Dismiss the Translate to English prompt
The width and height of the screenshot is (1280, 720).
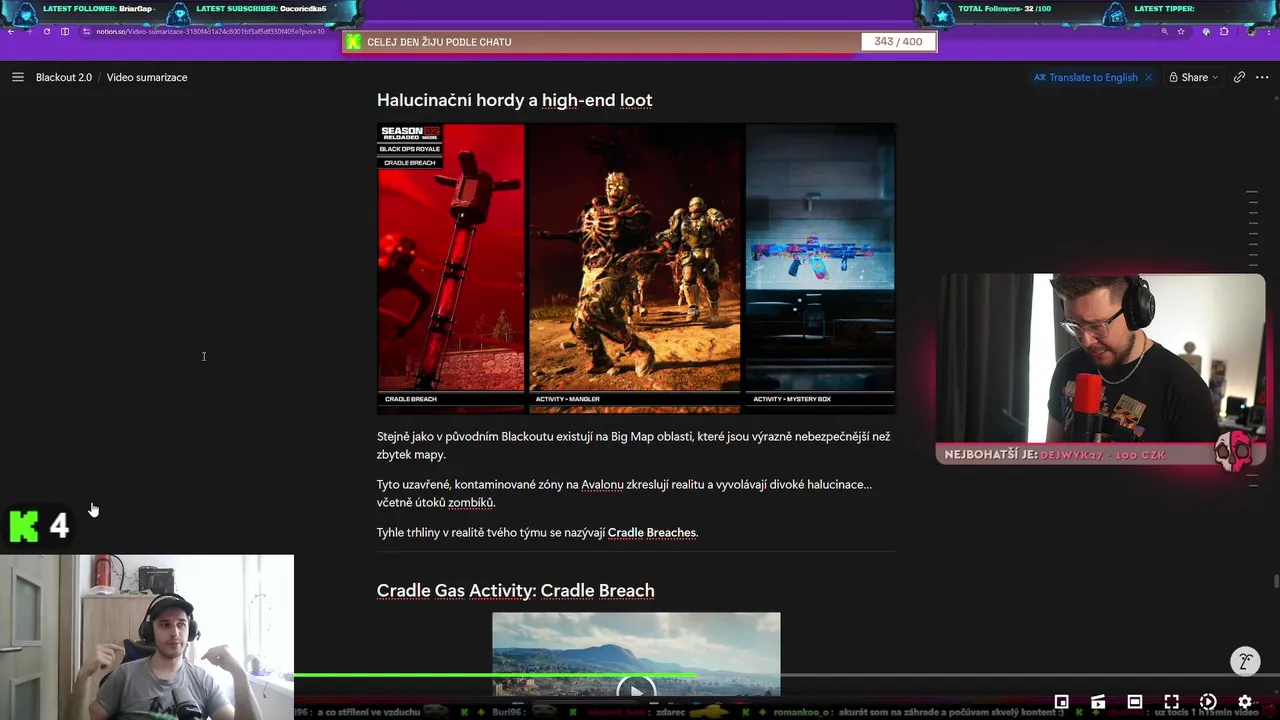1148,77
